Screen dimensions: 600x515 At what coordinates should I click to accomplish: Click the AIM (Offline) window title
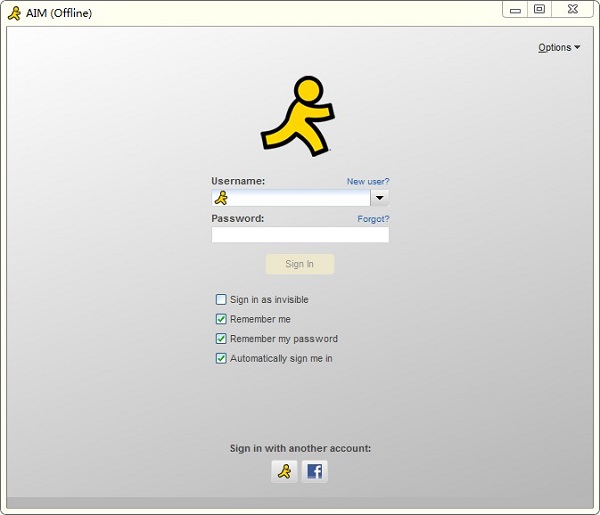coord(59,13)
